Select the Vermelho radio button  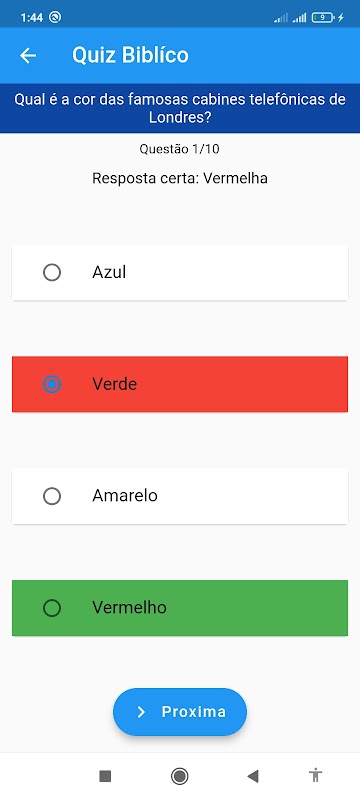[52, 608]
